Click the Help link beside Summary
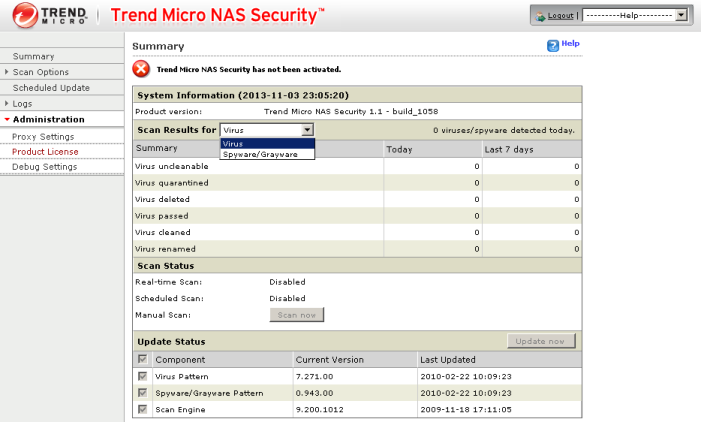The height and width of the screenshot is (422, 701). click(x=570, y=43)
